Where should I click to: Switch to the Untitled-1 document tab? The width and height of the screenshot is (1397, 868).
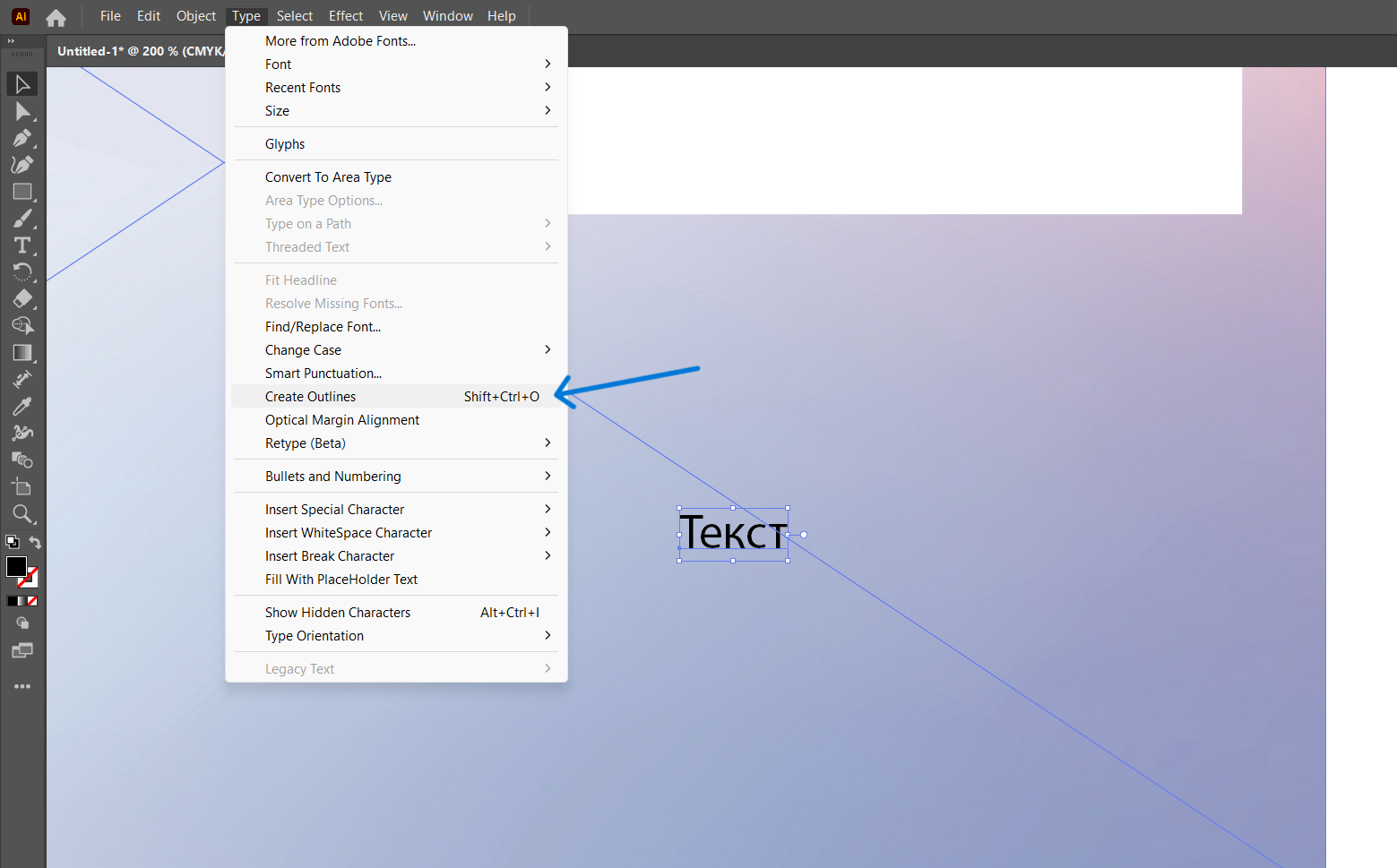point(139,51)
